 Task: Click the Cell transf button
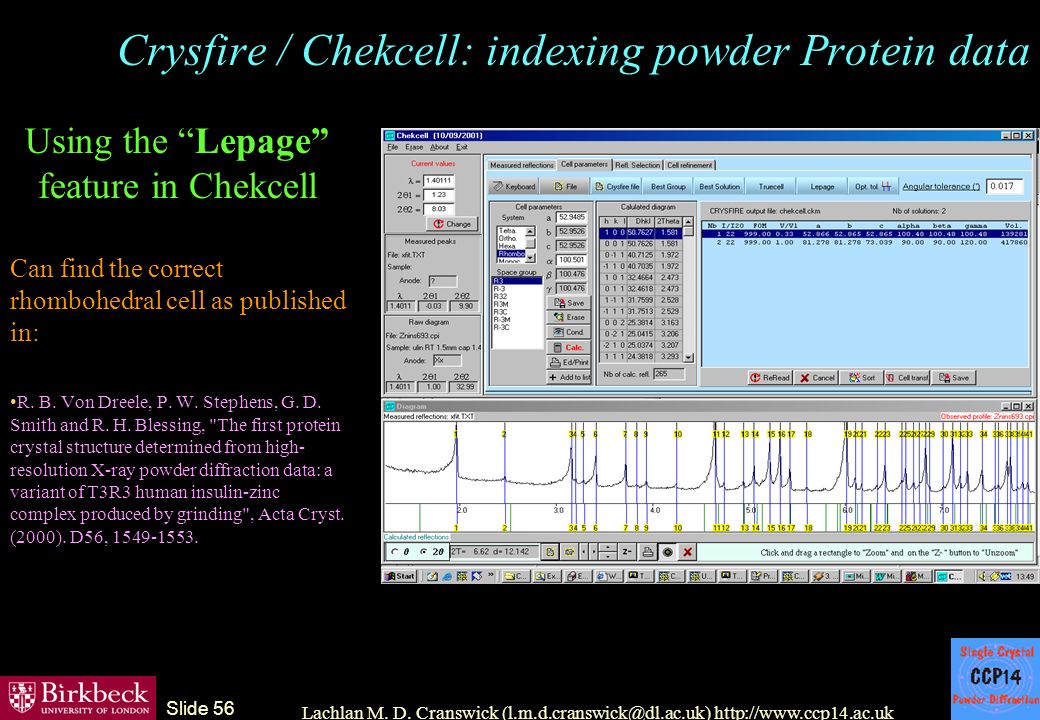coord(907,378)
